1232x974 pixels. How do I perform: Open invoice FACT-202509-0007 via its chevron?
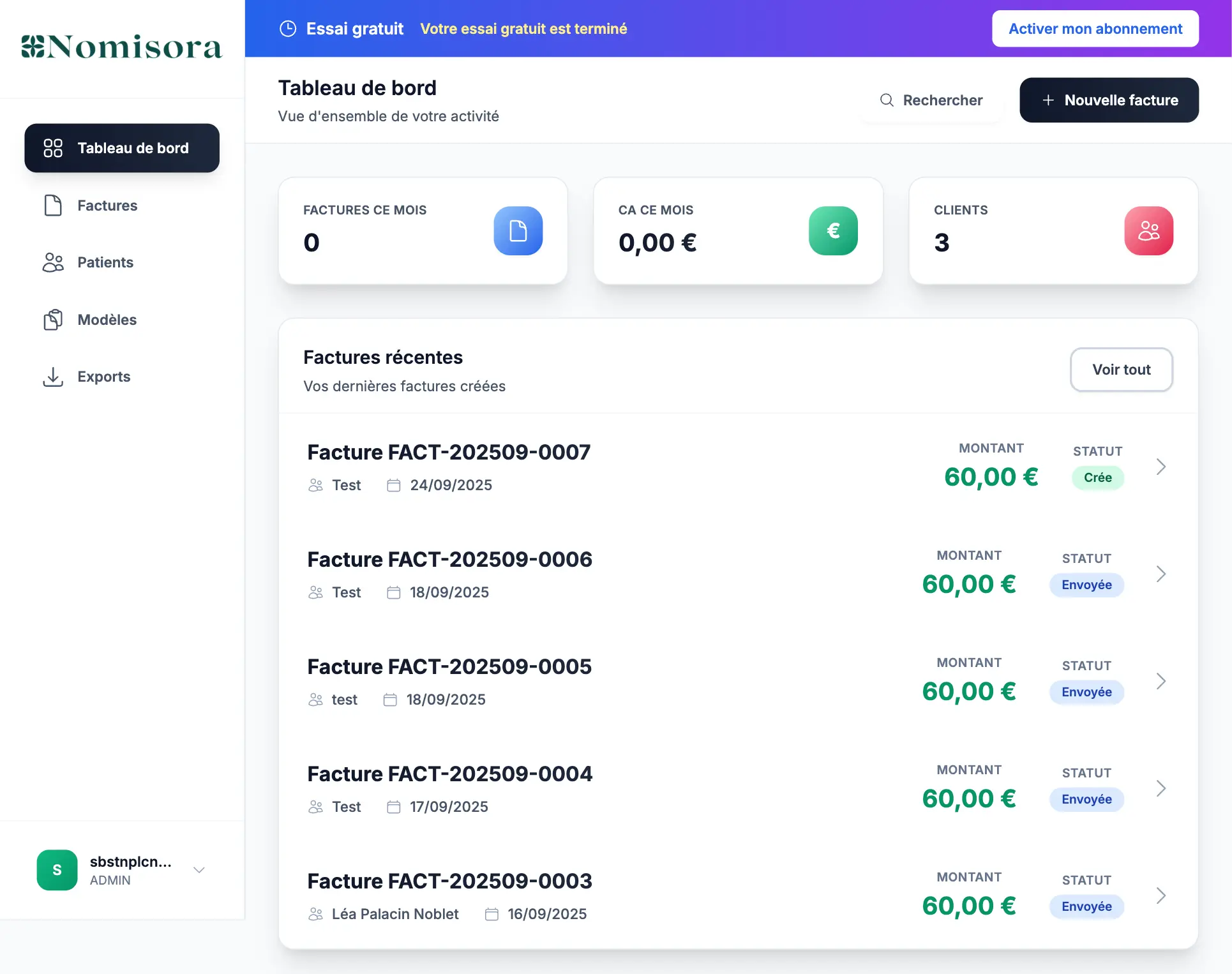(x=1161, y=467)
